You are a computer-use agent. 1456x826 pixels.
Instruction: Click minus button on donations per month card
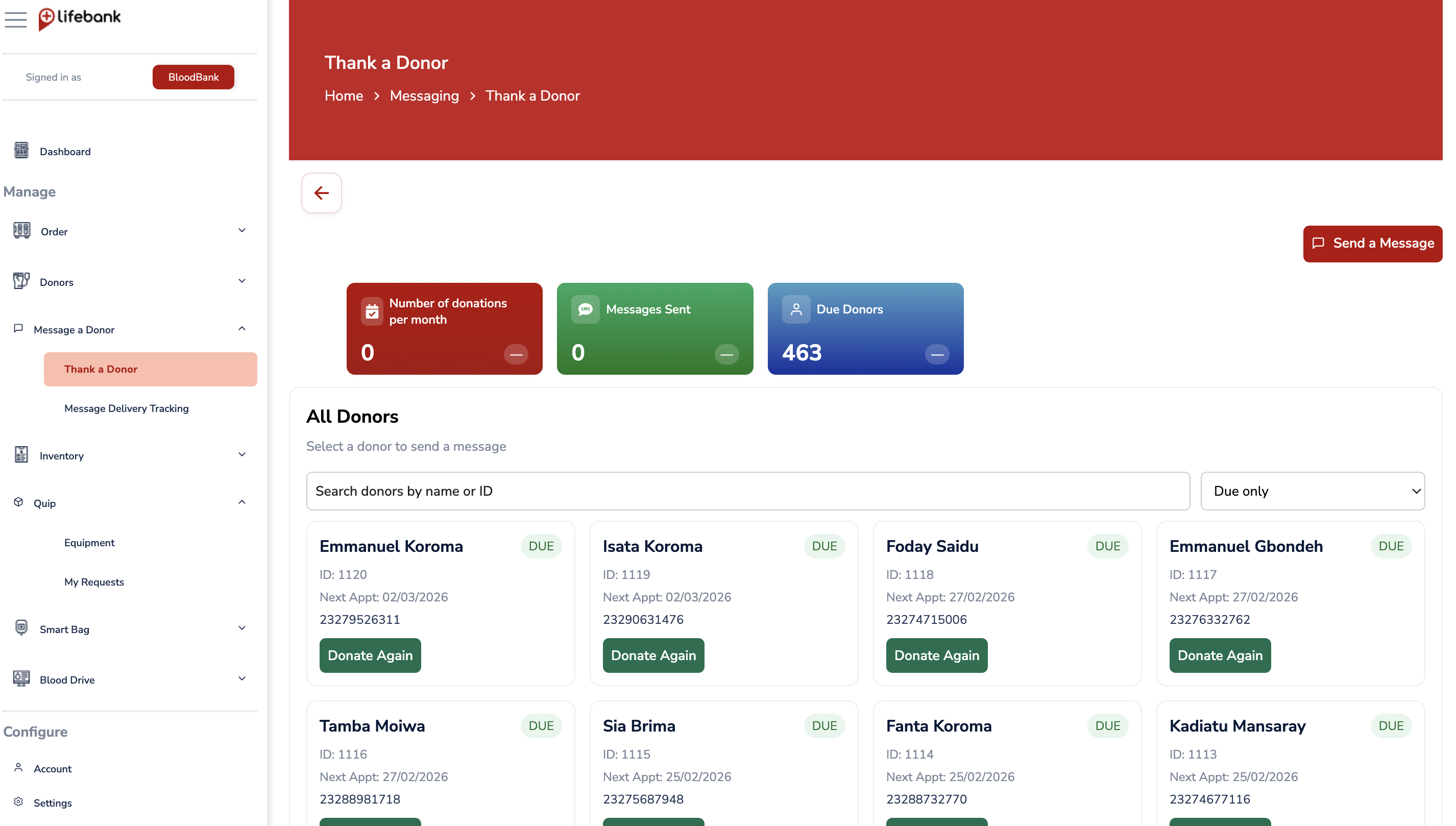tap(516, 355)
